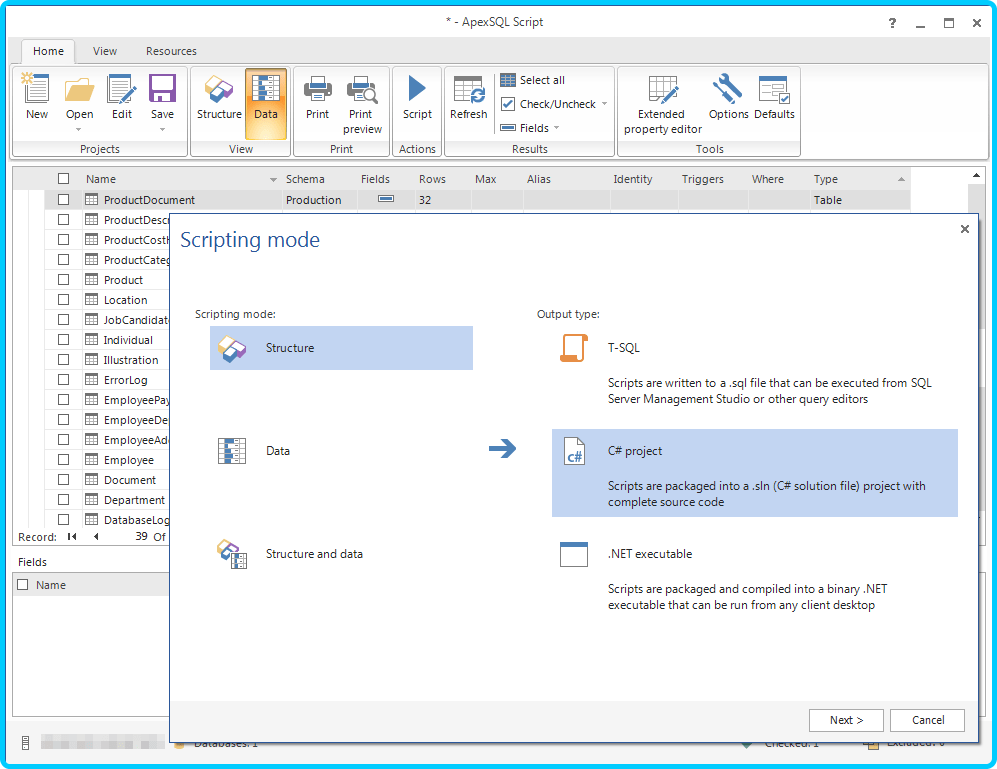Click the grid scrollbar up arrow

976,176
